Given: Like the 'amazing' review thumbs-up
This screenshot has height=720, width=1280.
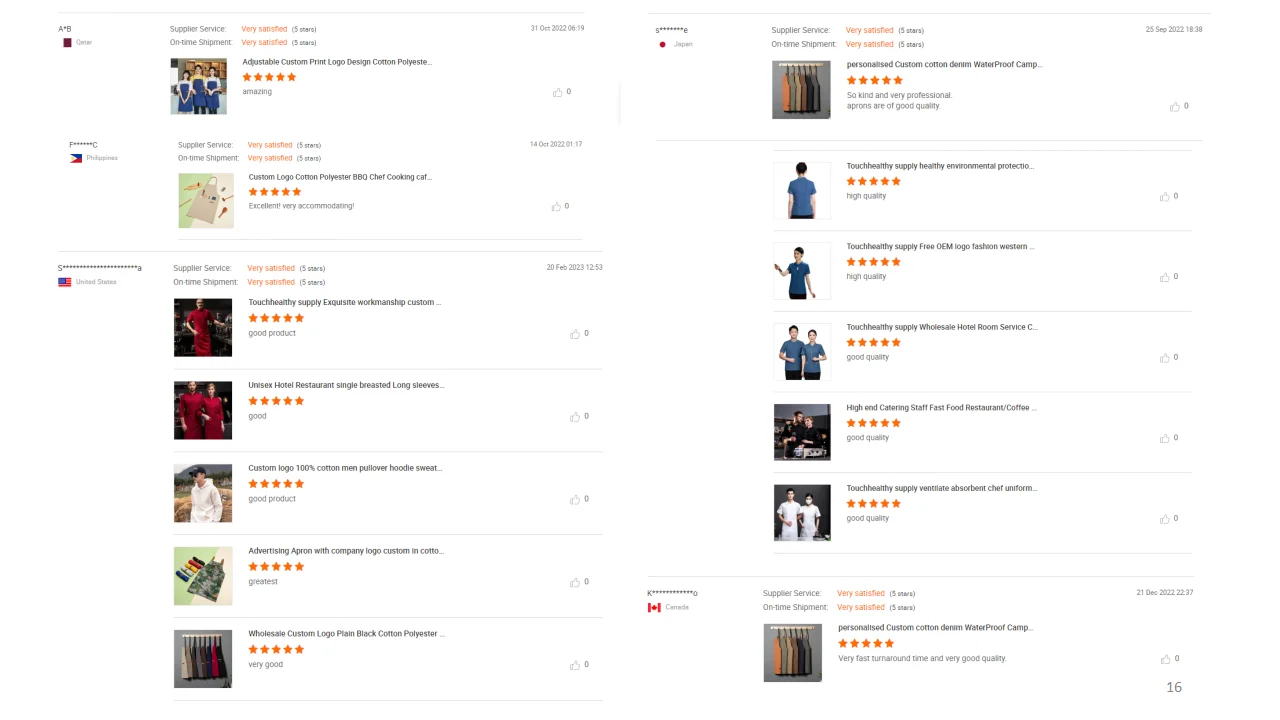Looking at the screenshot, I should click(557, 92).
